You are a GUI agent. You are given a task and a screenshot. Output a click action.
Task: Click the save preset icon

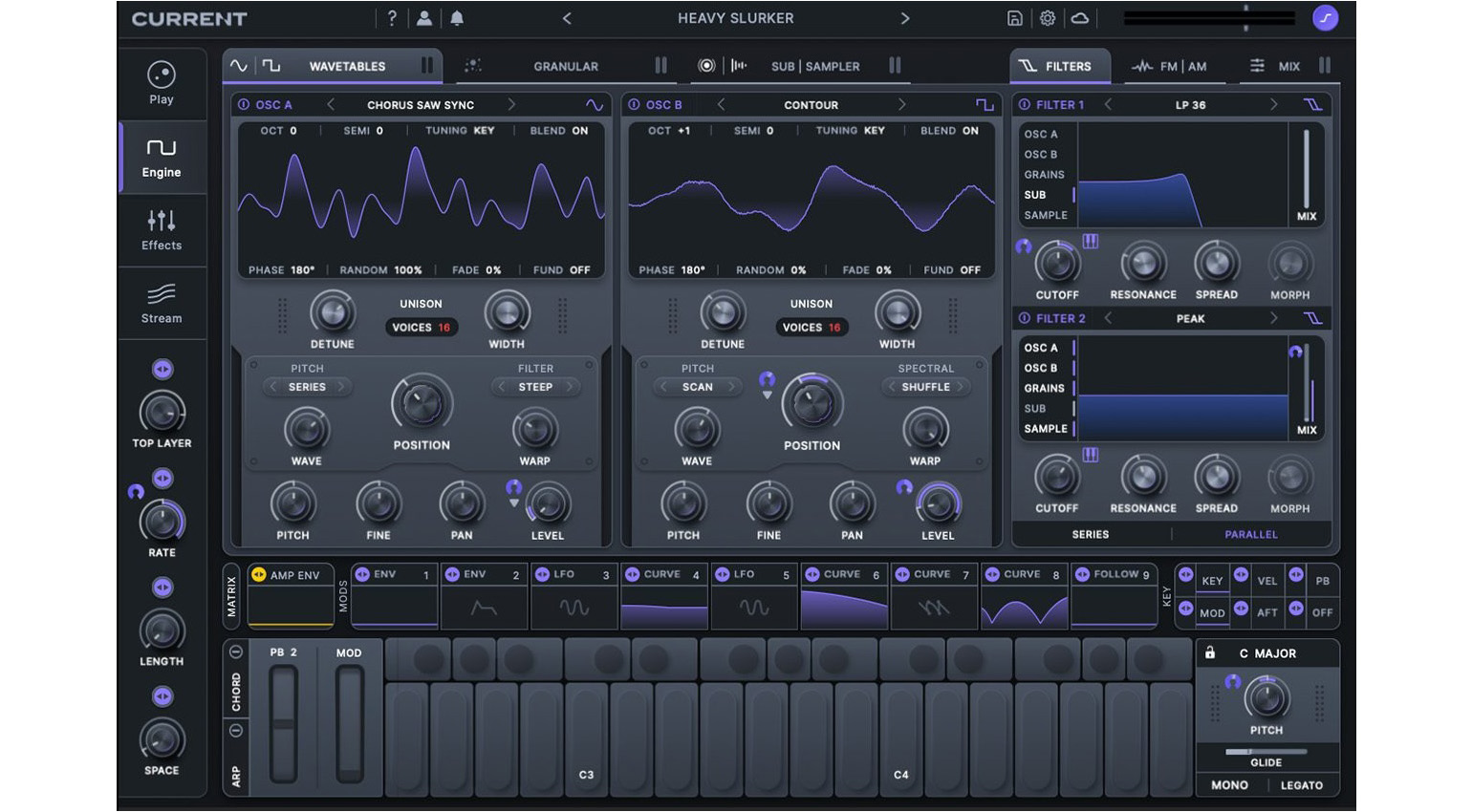click(x=1015, y=18)
